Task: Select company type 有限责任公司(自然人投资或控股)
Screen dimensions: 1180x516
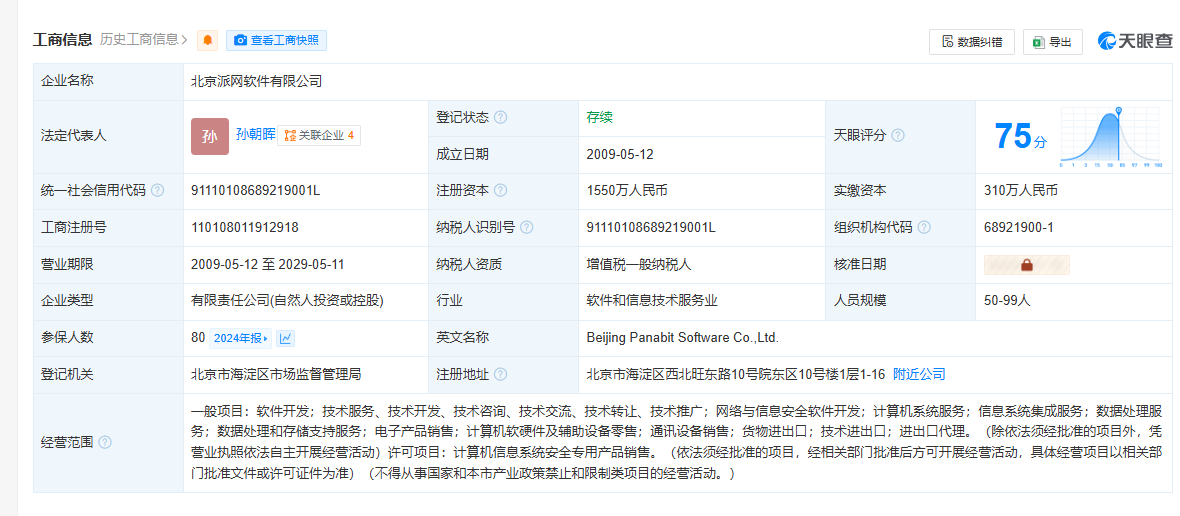Action: pos(287,301)
